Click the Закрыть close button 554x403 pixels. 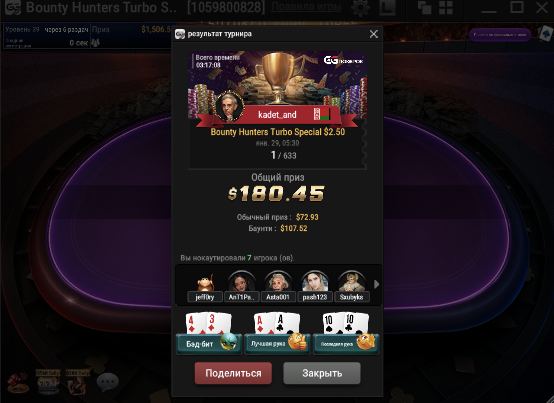coord(322,373)
